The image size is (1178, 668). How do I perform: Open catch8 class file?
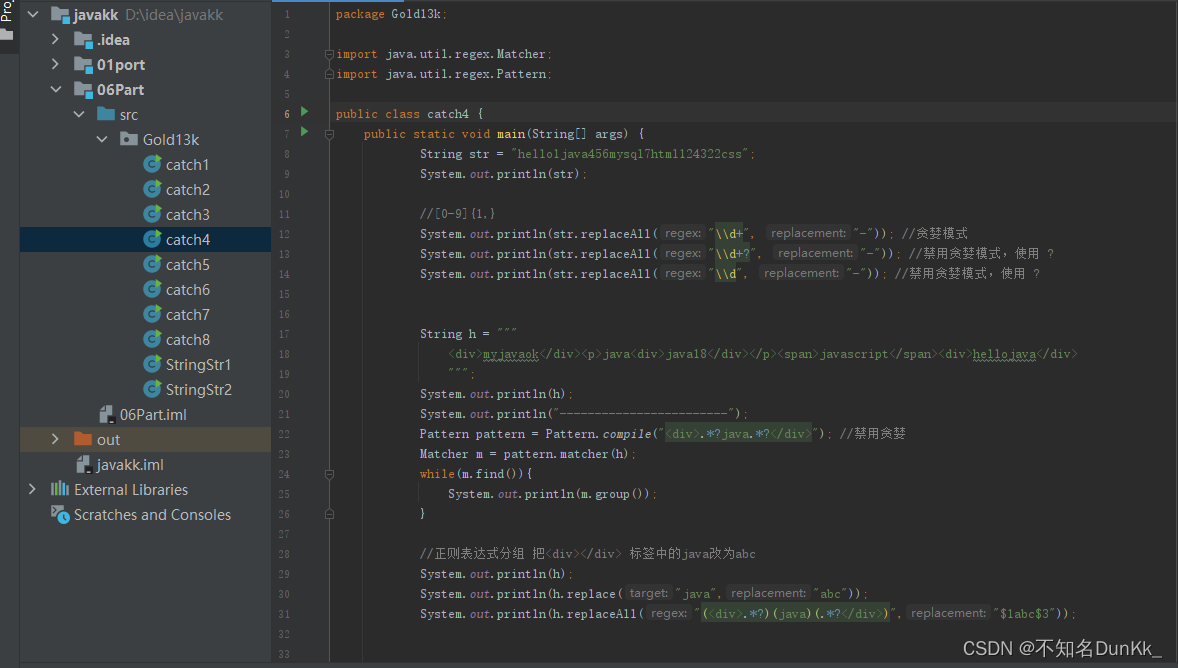[187, 340]
